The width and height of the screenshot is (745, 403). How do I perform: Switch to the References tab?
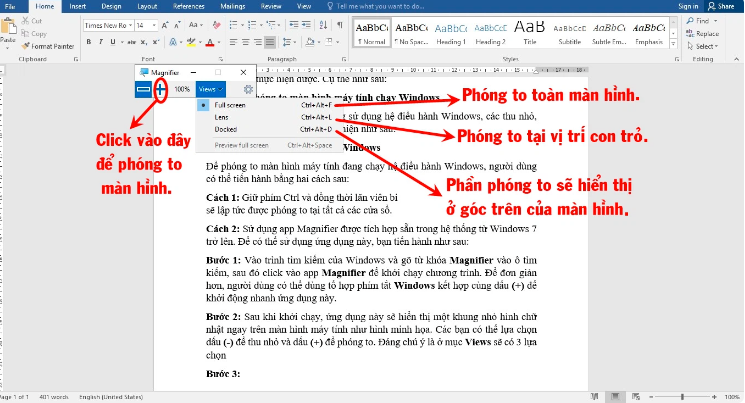click(x=189, y=6)
